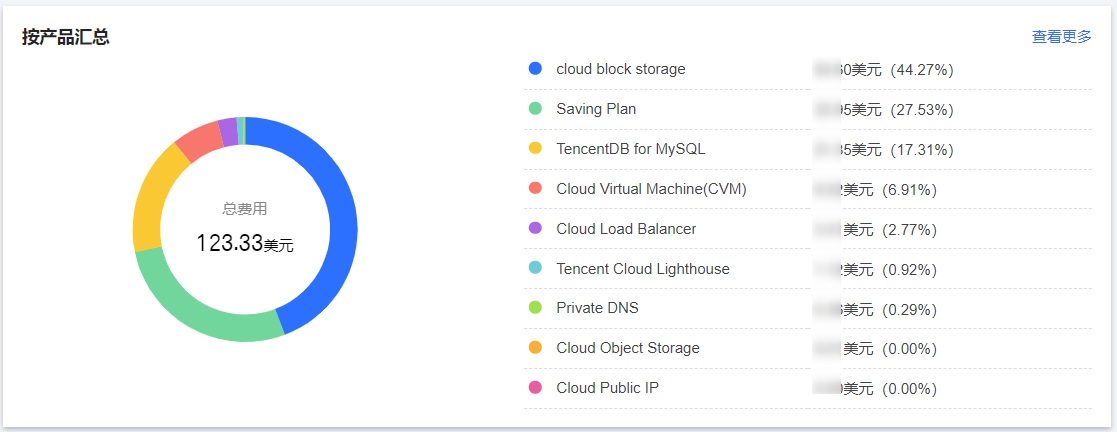Select the cloud block storage legend label
1117x432 pixels.
pyautogui.click(x=620, y=69)
